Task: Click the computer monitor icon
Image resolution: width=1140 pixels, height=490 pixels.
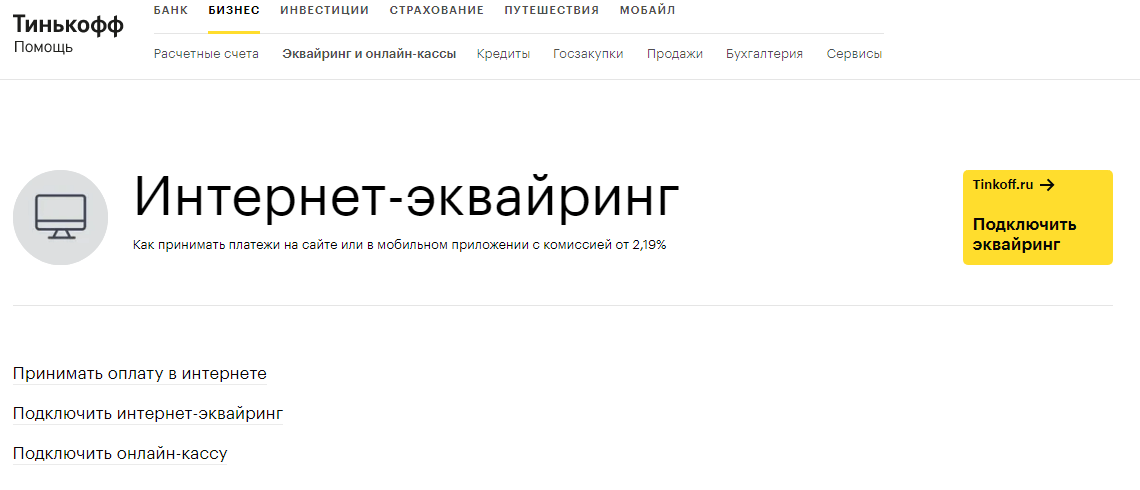Action: (60, 217)
